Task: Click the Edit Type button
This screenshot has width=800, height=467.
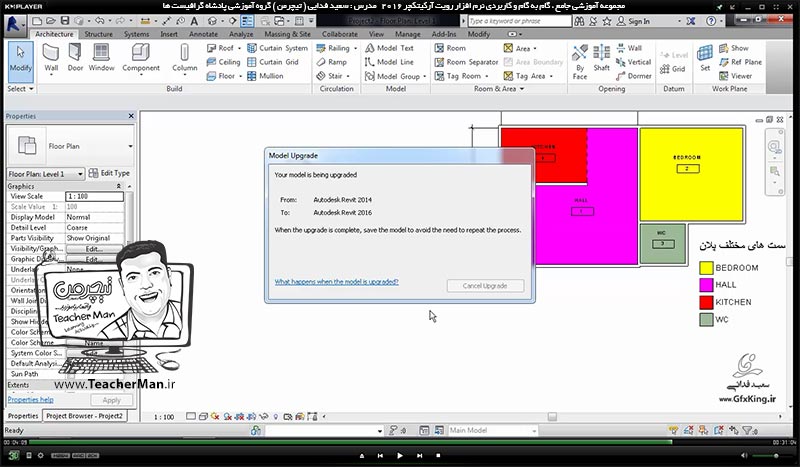Action: [109, 174]
